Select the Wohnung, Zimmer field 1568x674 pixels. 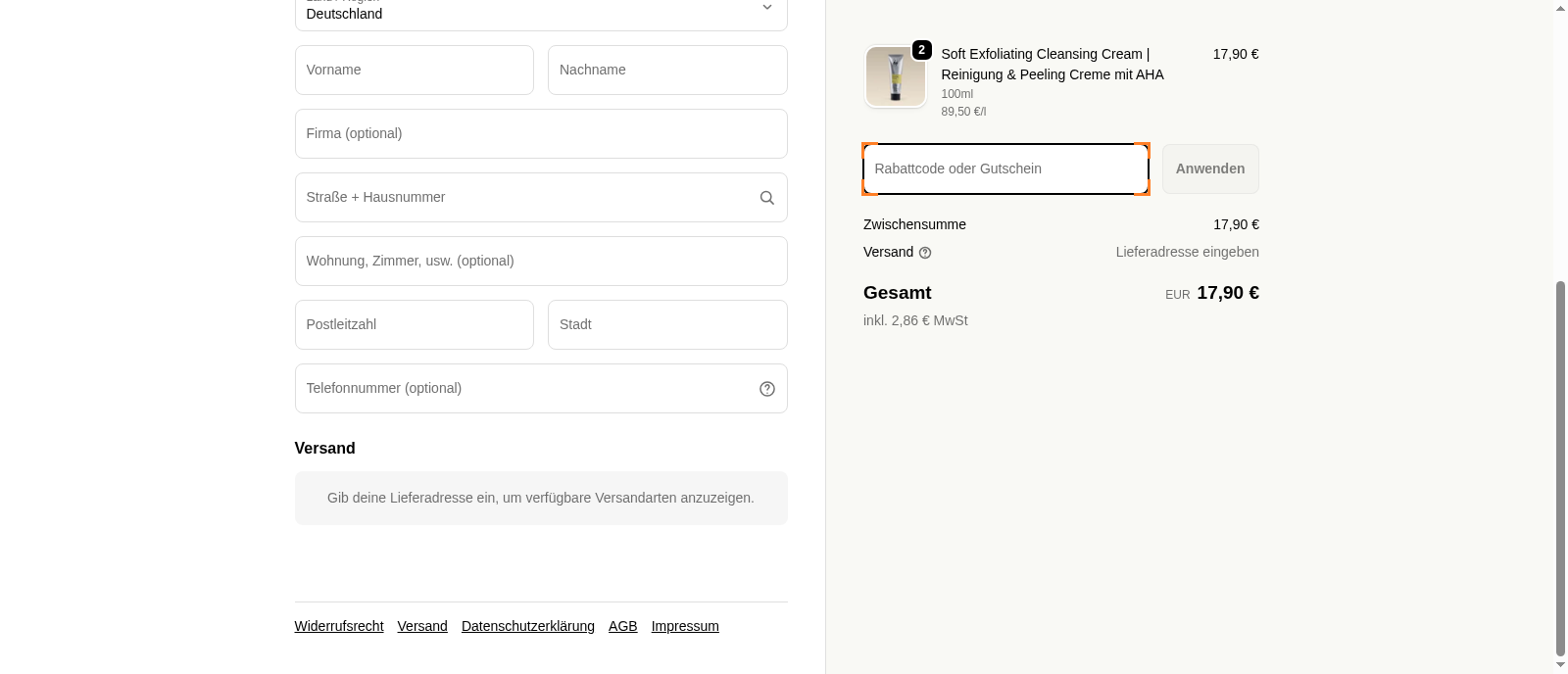pos(541,262)
